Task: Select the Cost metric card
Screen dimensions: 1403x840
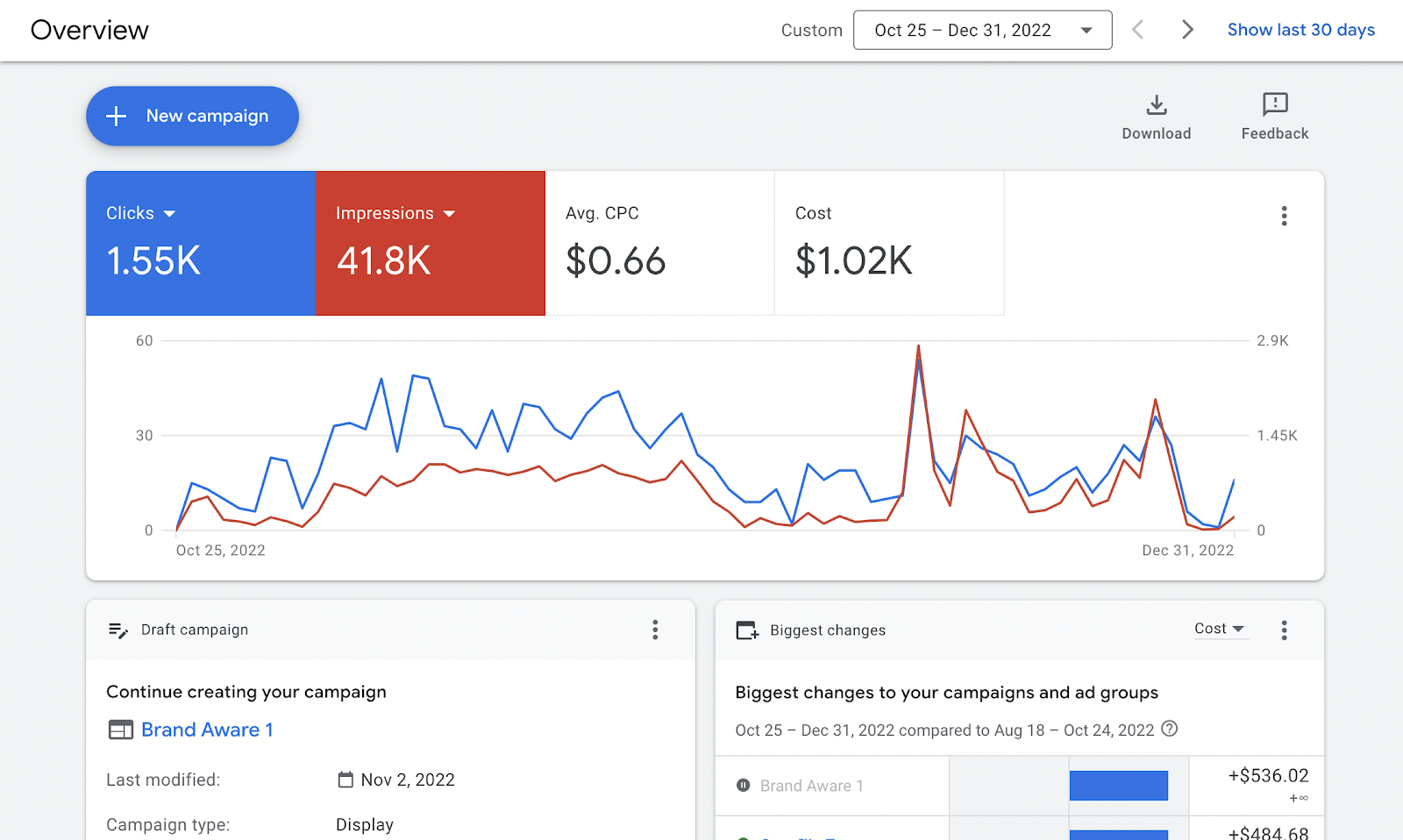Action: pyautogui.click(x=889, y=243)
